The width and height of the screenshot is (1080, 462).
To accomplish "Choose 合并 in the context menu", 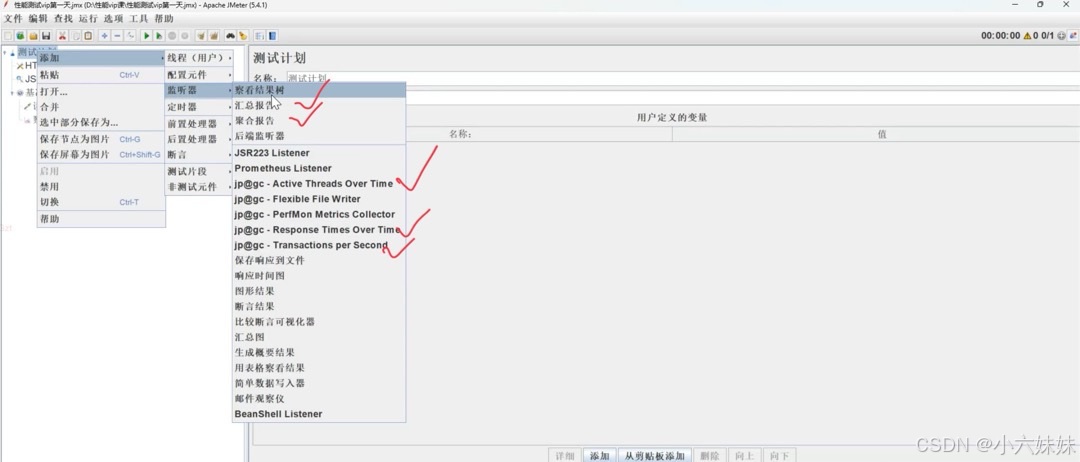I will tap(101, 107).
